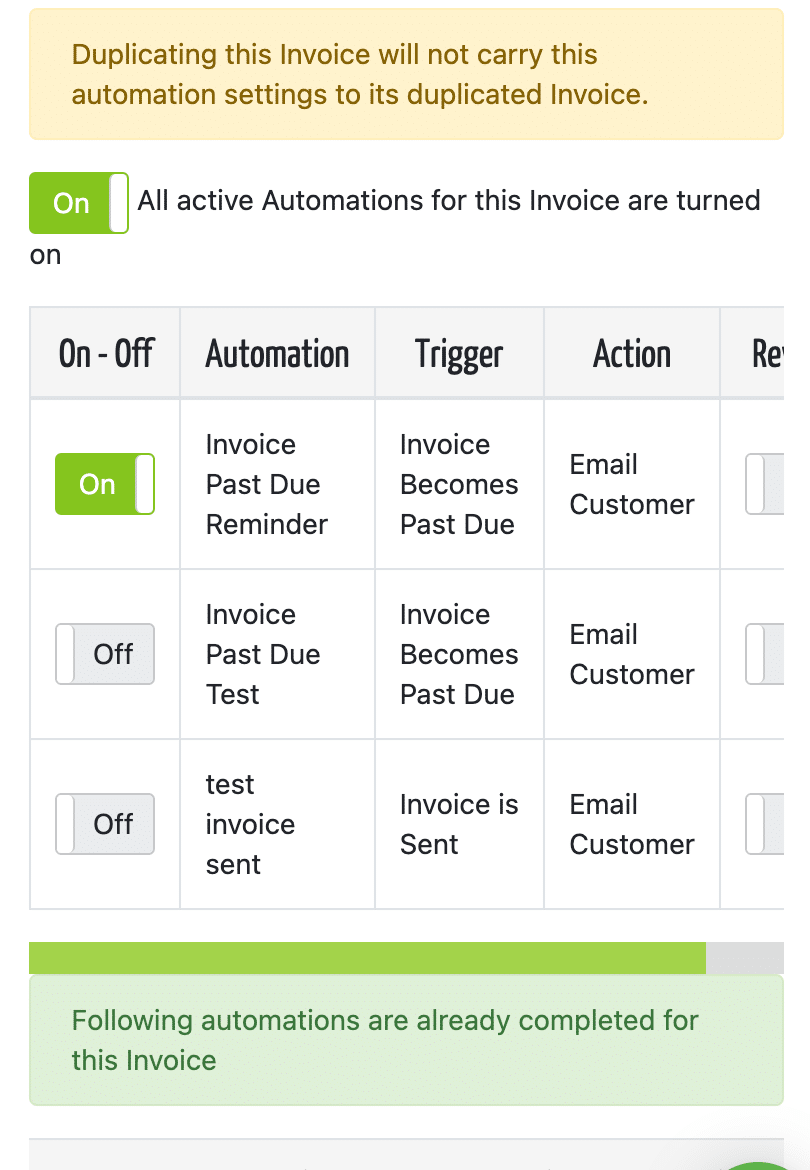The image size is (810, 1170).
Task: Toggle rightmost switch in test invoice sent row
Action: coord(765,825)
